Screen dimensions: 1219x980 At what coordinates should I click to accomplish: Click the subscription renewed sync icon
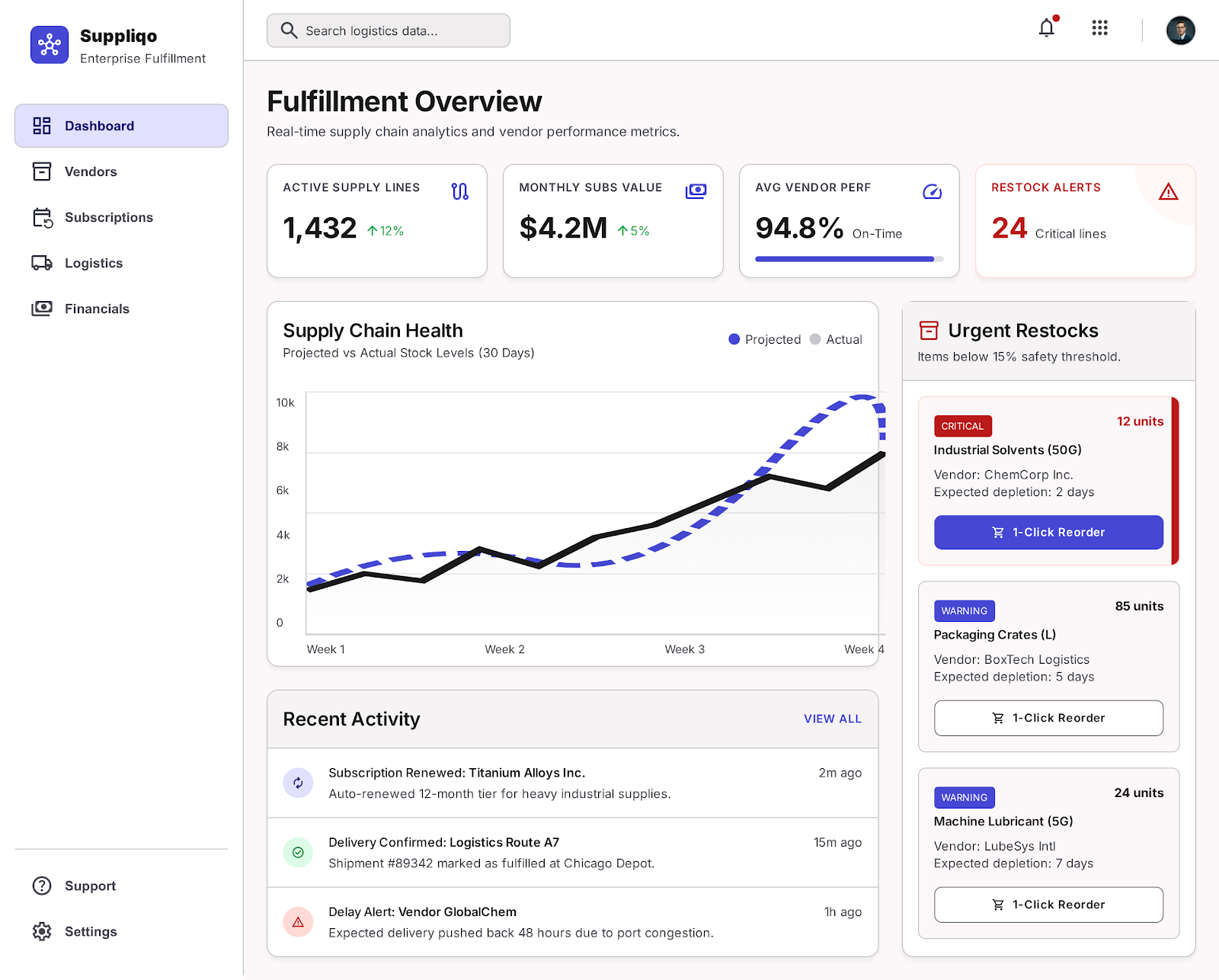click(298, 783)
